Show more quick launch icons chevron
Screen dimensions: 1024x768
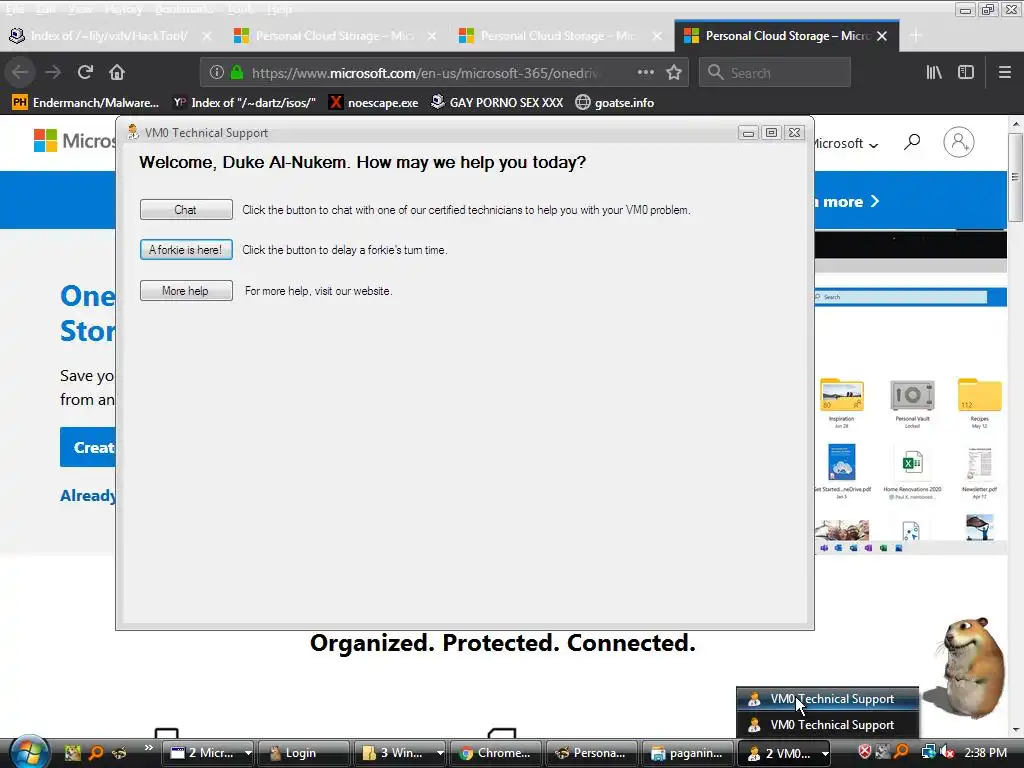pos(149,748)
